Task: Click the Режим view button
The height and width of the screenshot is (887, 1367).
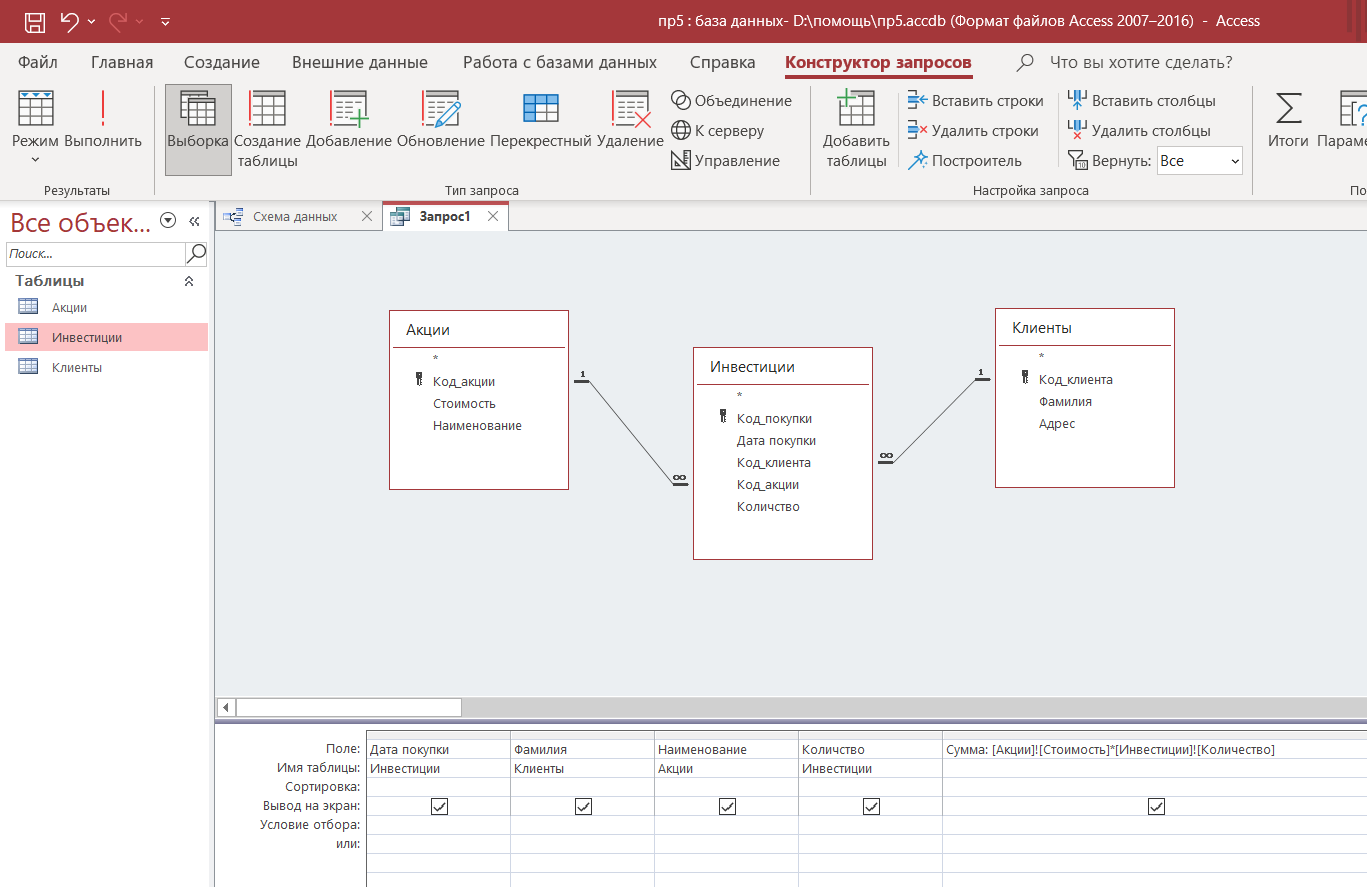Action: coord(36,118)
